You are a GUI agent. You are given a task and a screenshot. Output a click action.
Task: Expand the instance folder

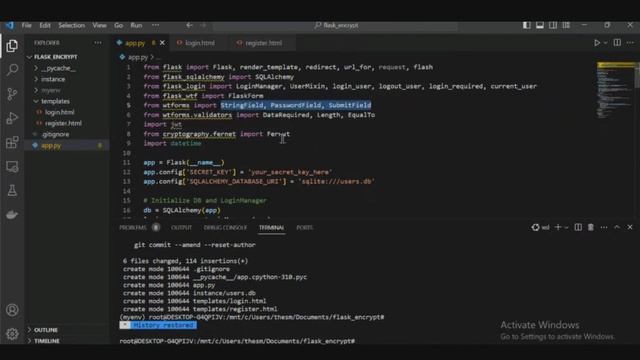[x=36, y=79]
